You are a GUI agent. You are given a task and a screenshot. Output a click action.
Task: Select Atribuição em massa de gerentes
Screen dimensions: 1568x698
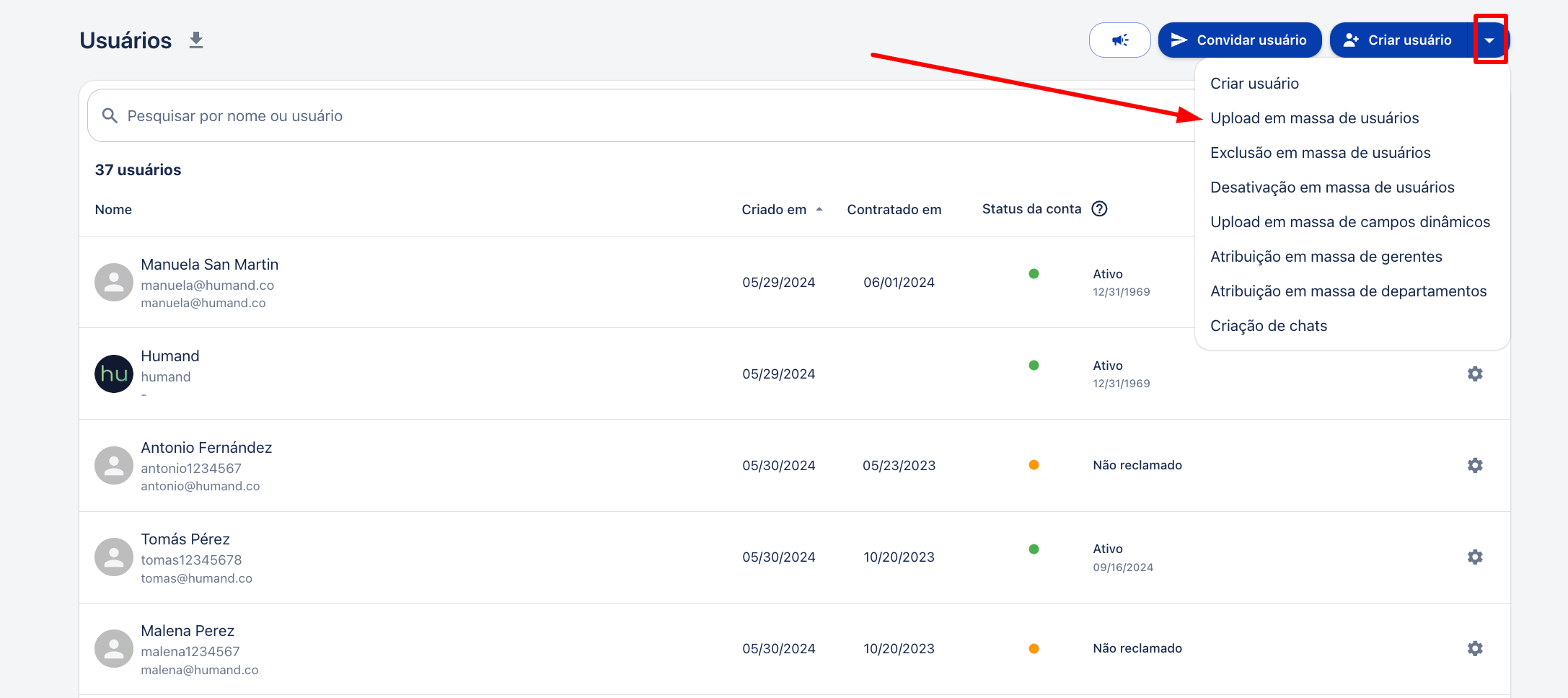point(1326,257)
